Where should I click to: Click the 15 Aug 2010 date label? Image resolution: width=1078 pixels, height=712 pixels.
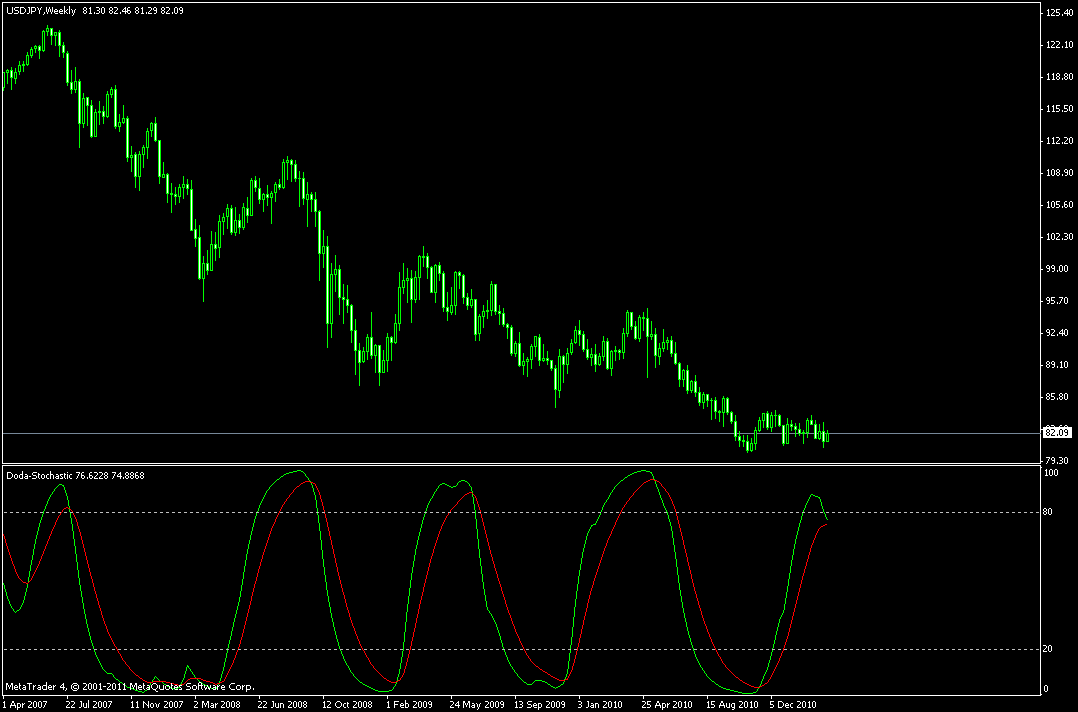732,704
